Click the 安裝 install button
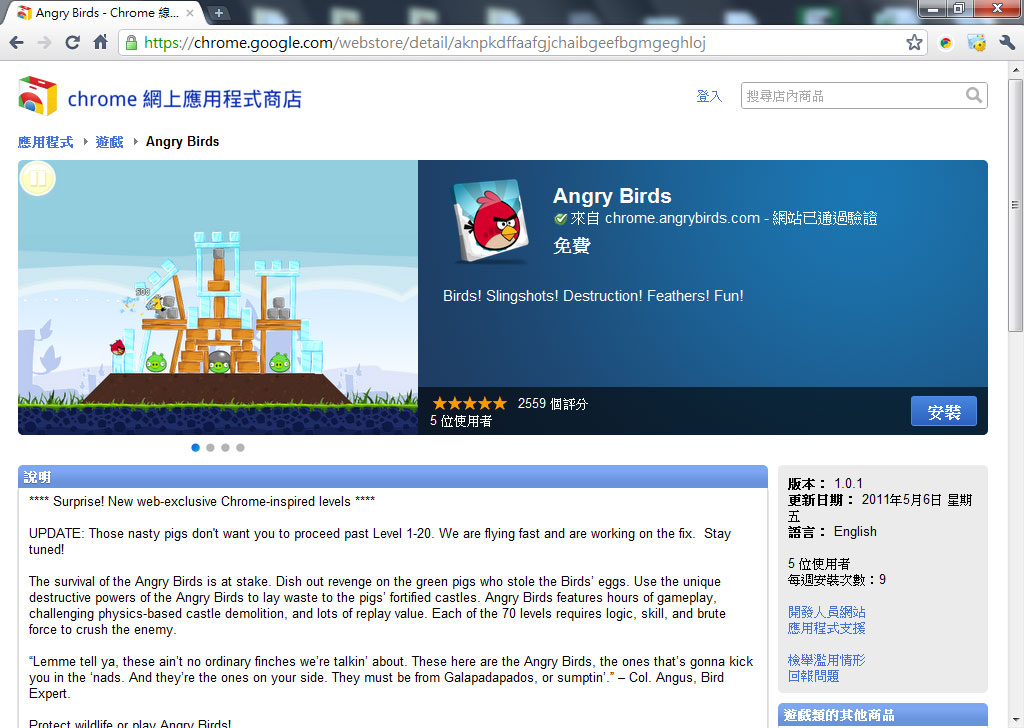Image resolution: width=1024 pixels, height=728 pixels. (x=944, y=411)
